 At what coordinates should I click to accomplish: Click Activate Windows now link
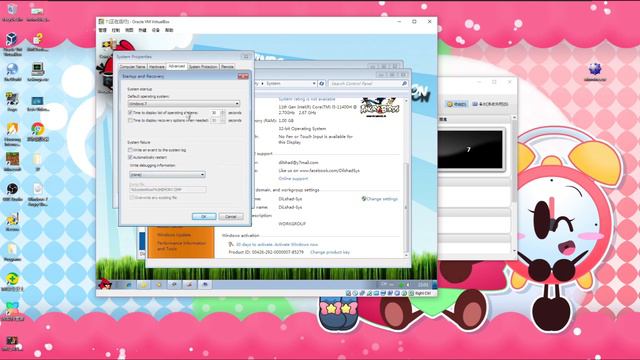click(x=296, y=244)
